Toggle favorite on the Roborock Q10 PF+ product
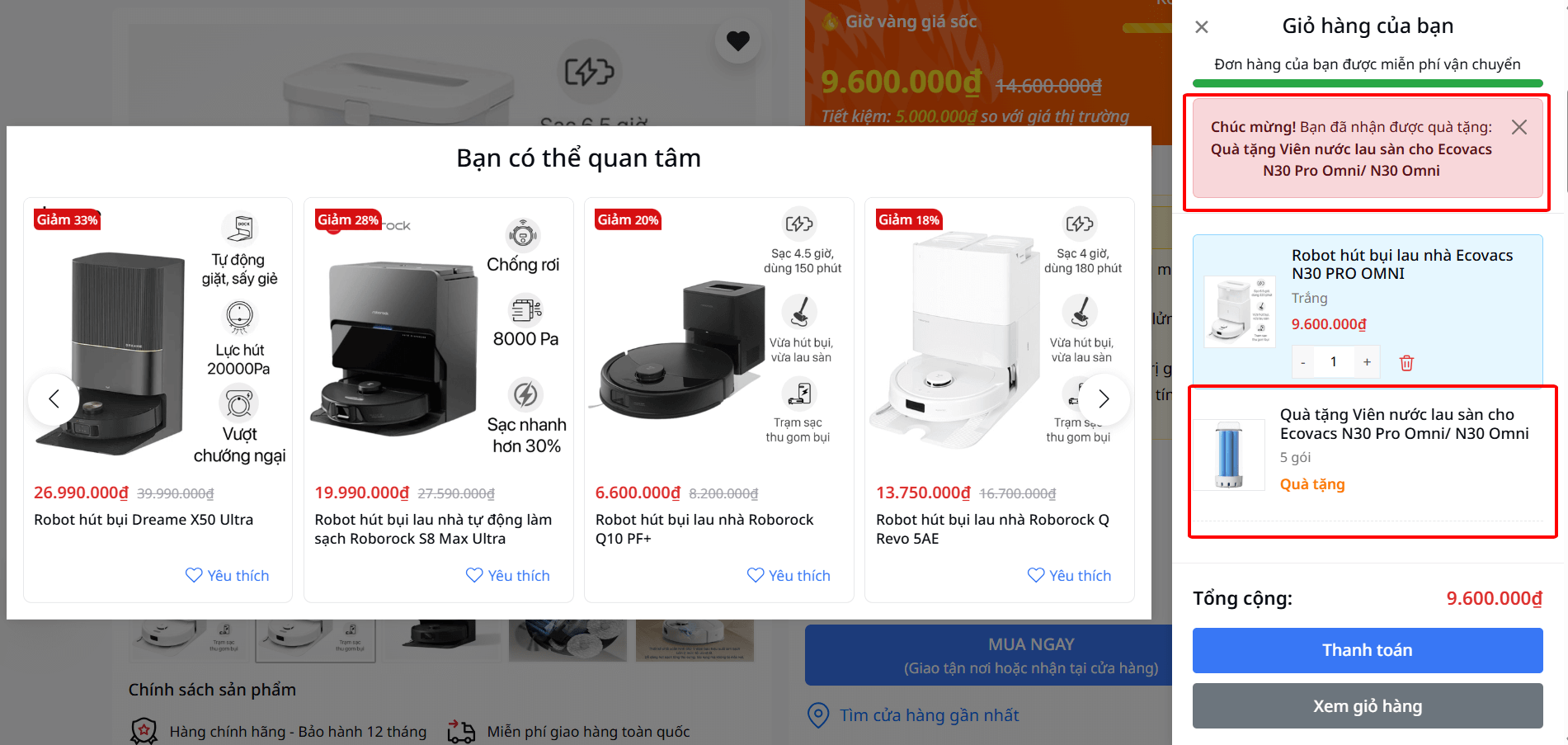The width and height of the screenshot is (1568, 745). (x=787, y=575)
